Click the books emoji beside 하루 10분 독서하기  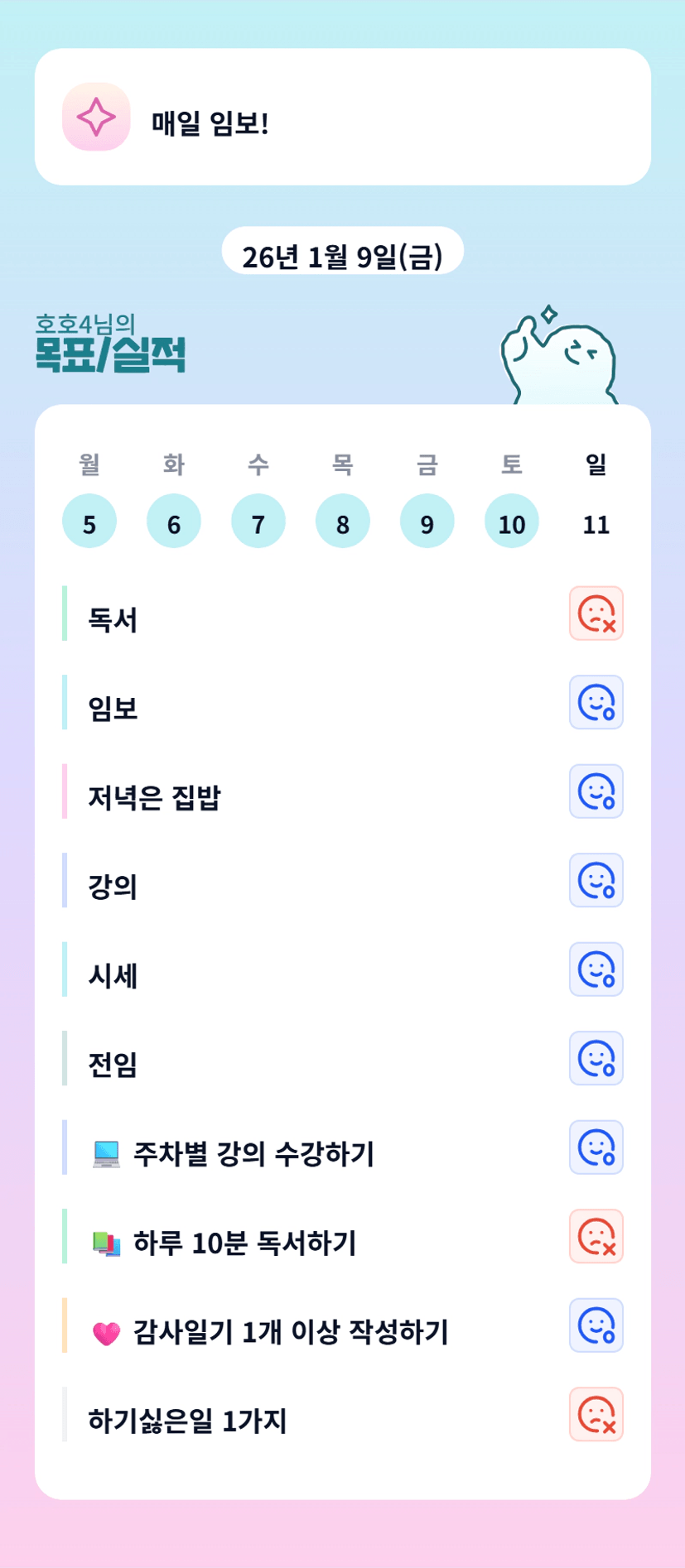click(x=106, y=1243)
